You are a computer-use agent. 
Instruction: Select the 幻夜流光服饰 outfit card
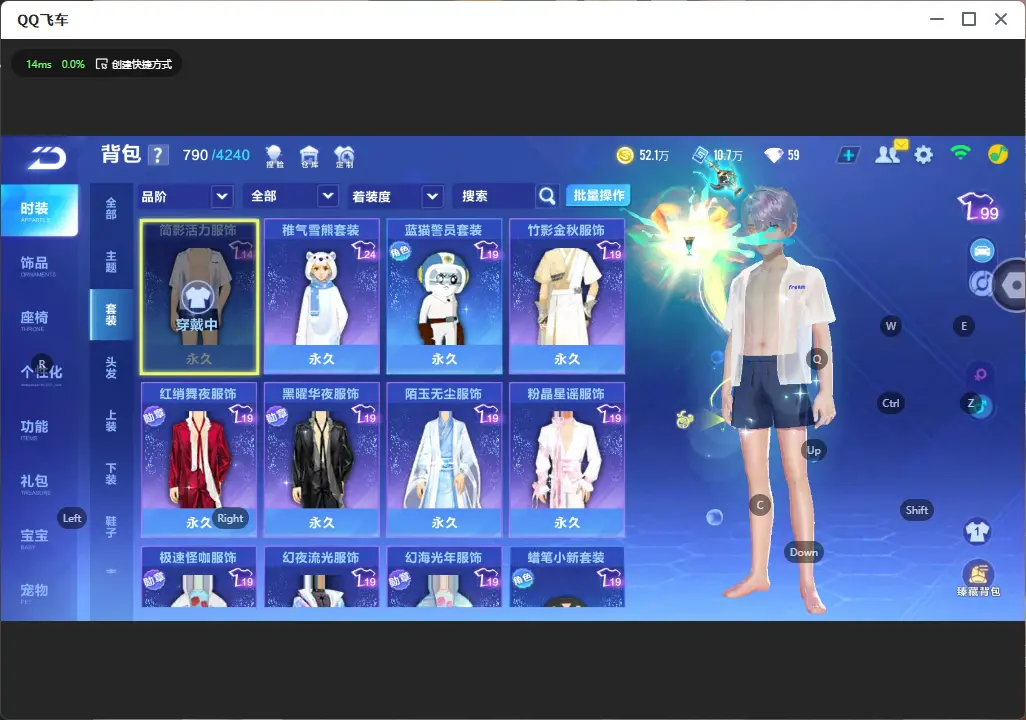tap(321, 577)
